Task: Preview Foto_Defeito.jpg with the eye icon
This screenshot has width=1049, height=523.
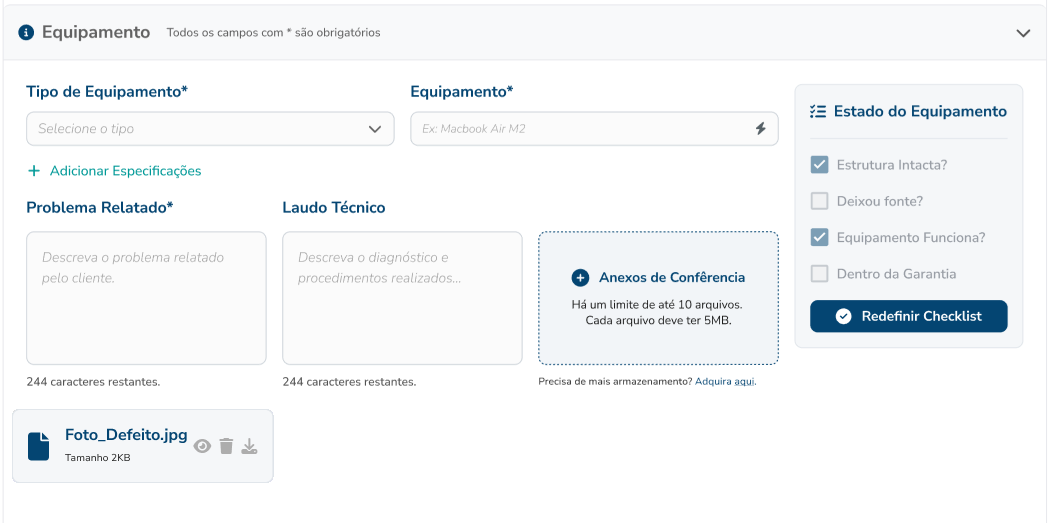Action: click(x=202, y=446)
